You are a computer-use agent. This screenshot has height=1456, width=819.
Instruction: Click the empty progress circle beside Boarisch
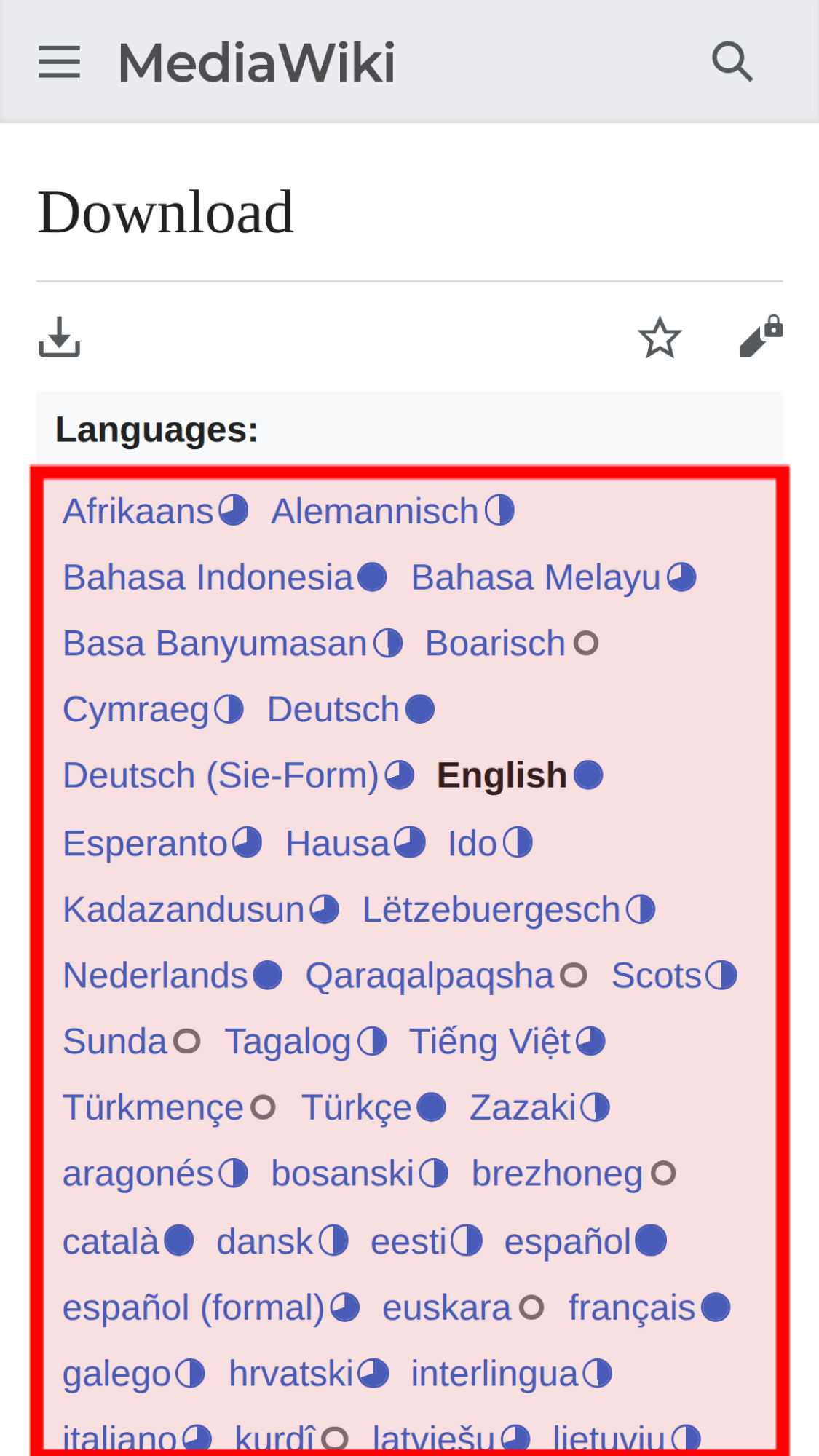click(x=586, y=644)
